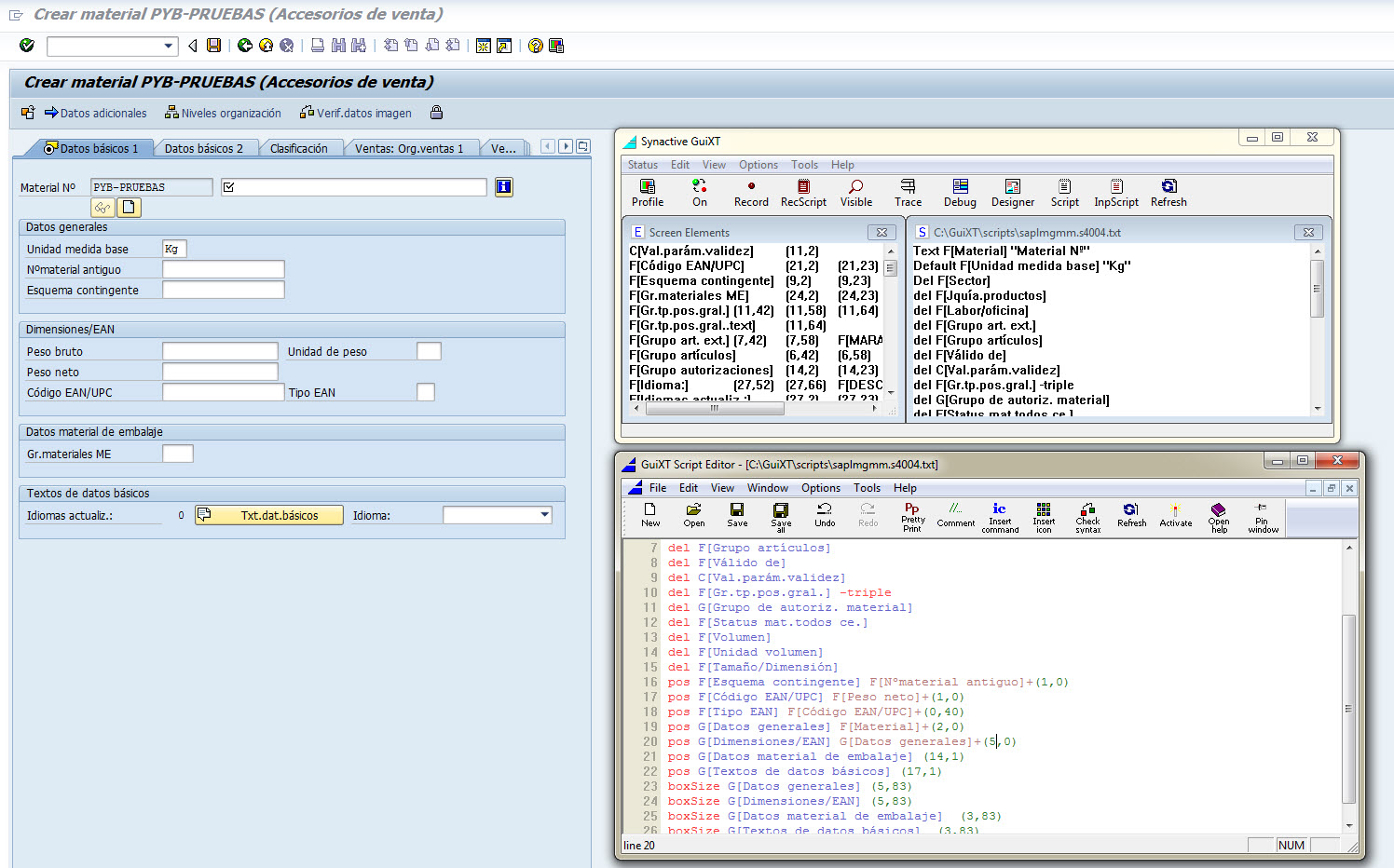Open the Window menu in Script Editor
The width and height of the screenshot is (1394, 868).
(x=767, y=488)
